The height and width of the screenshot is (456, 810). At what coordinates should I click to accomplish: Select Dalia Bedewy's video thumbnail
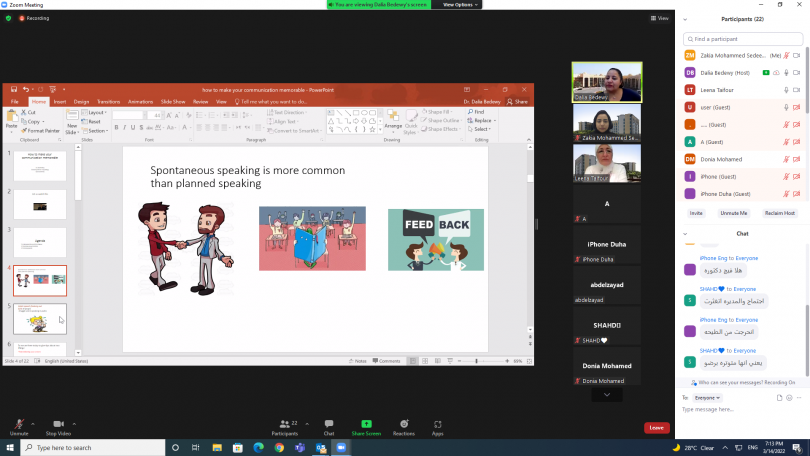click(x=606, y=81)
